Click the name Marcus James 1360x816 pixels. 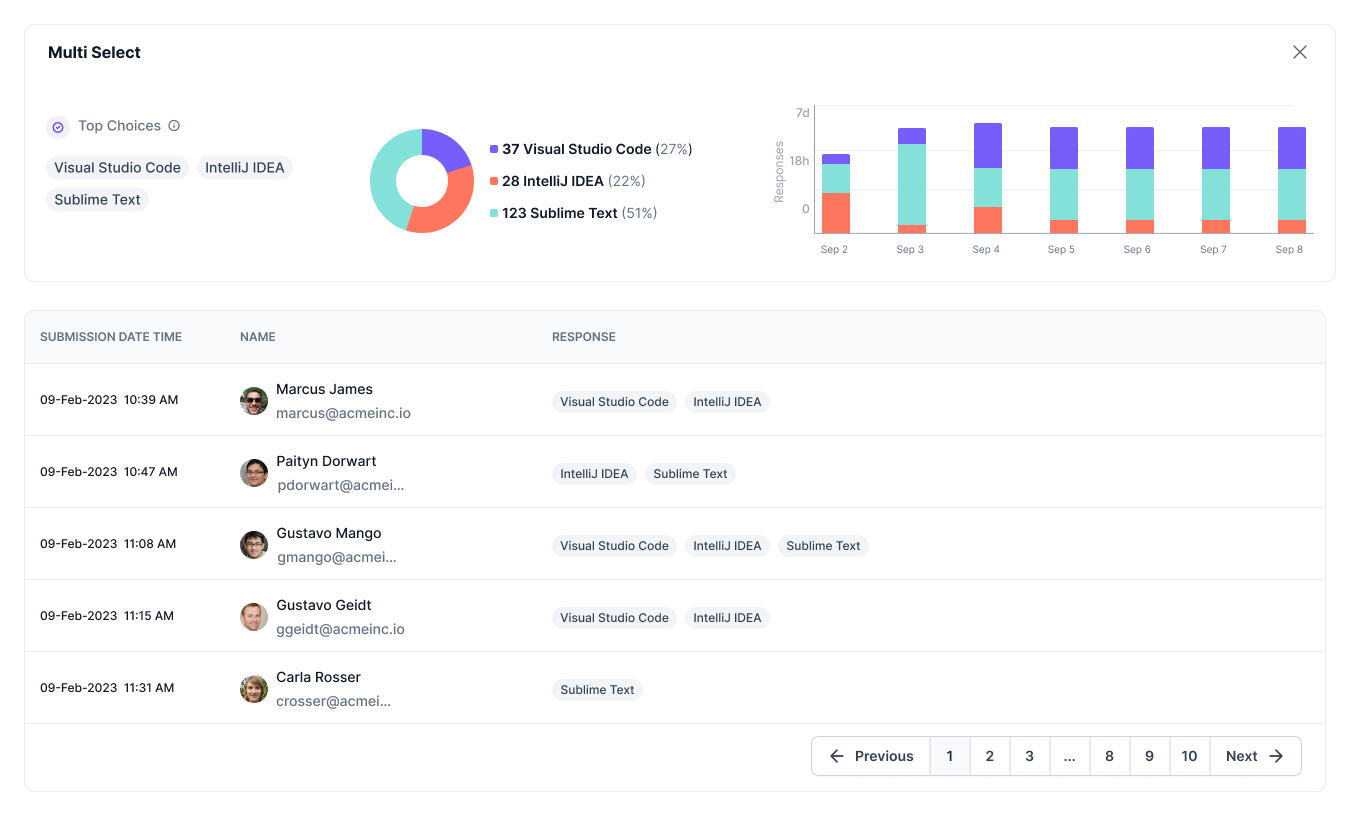click(324, 389)
